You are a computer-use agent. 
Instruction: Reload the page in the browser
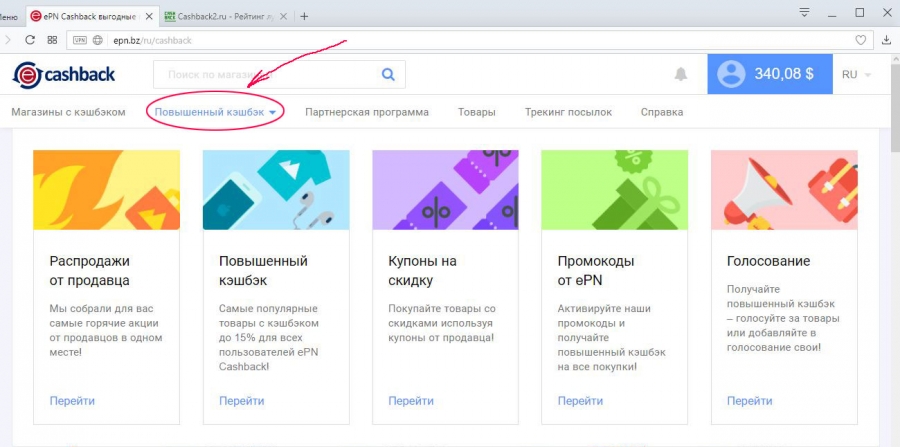click(30, 40)
